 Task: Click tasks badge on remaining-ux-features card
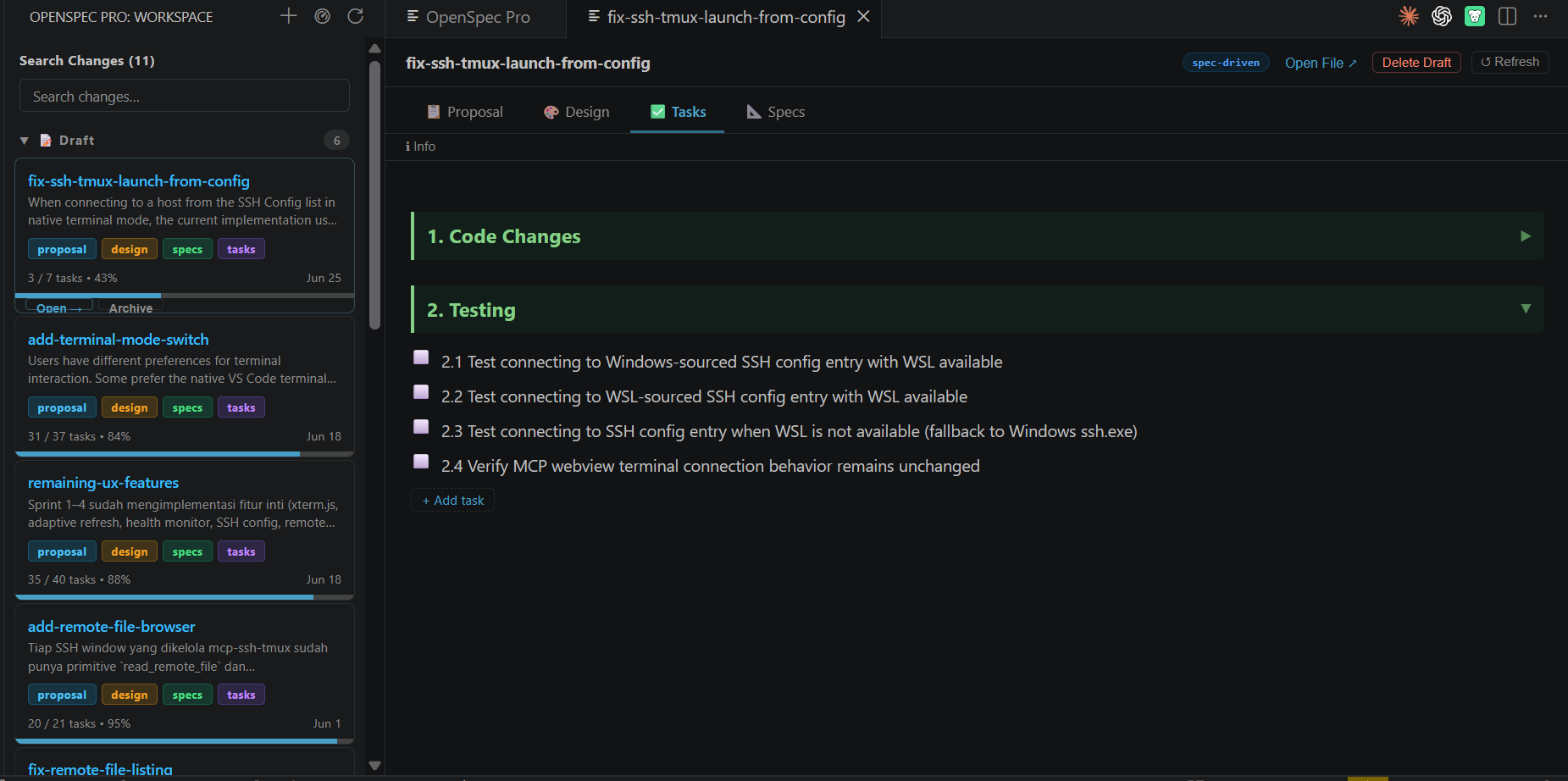coord(241,551)
